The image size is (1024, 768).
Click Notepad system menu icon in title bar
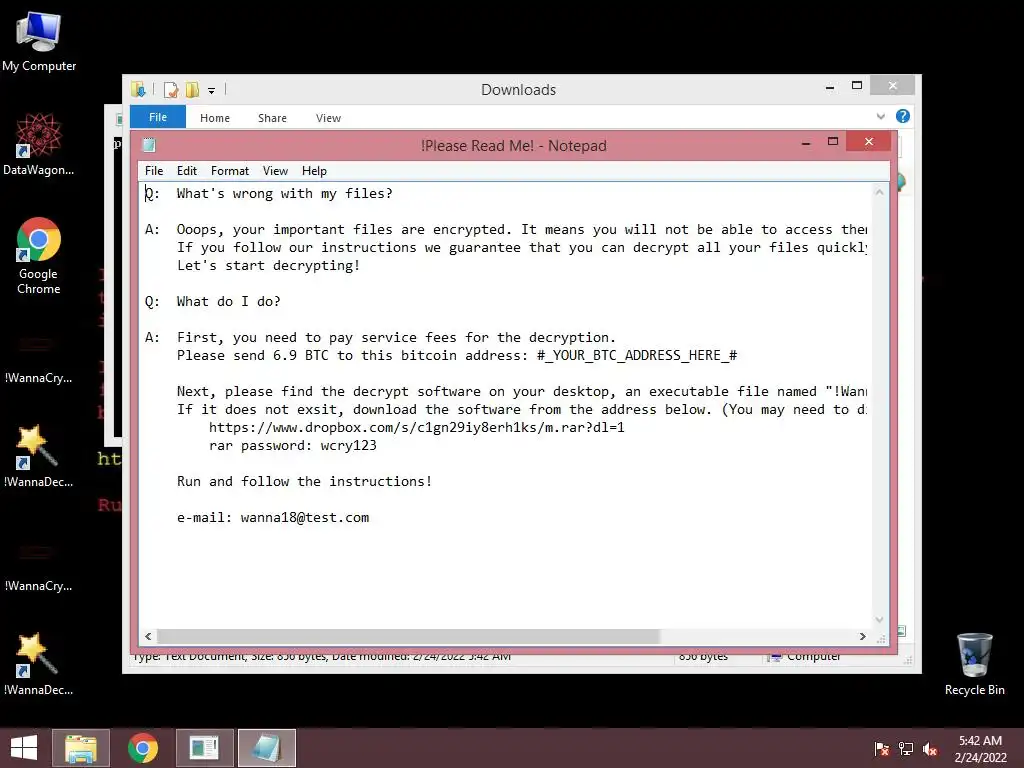point(149,145)
